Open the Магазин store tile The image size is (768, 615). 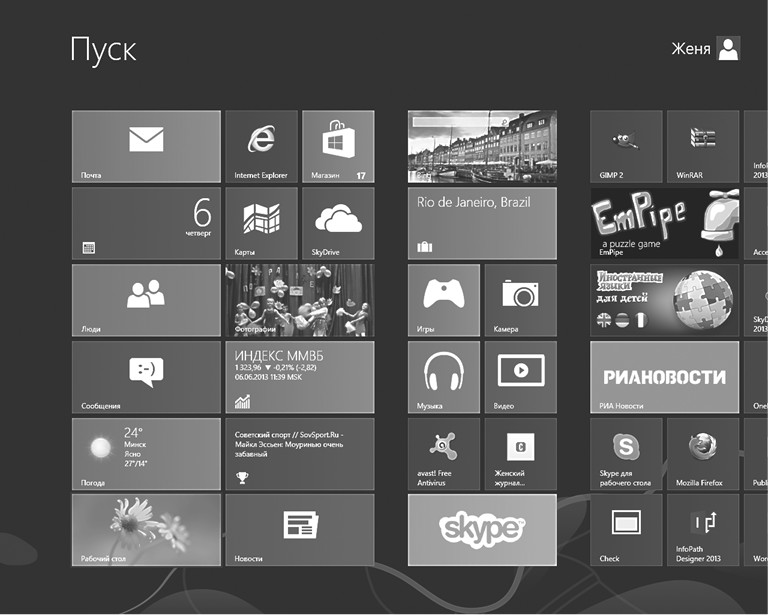tap(338, 147)
